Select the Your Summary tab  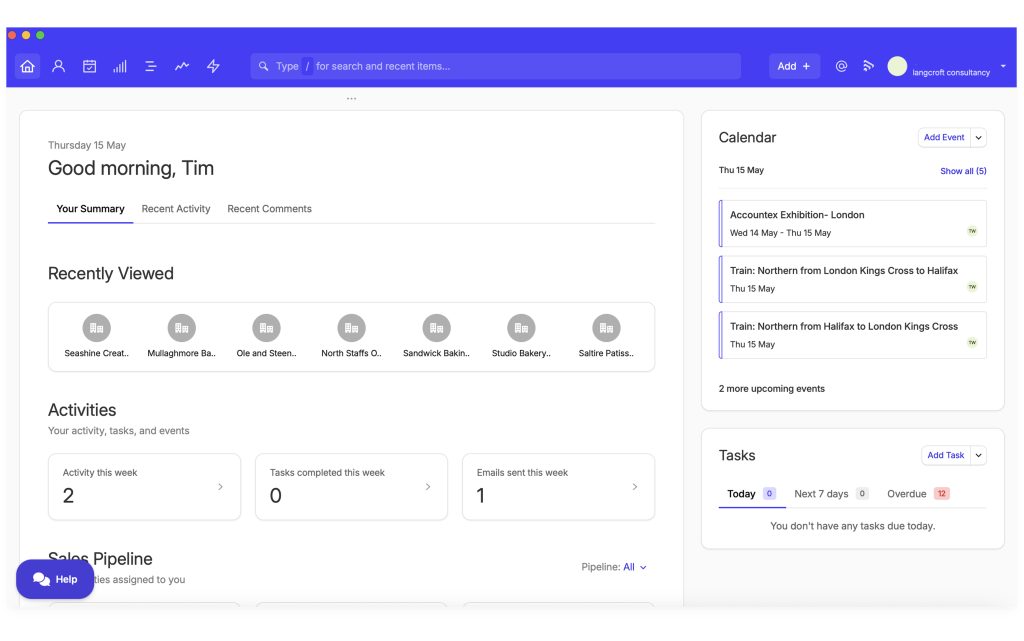pos(90,209)
